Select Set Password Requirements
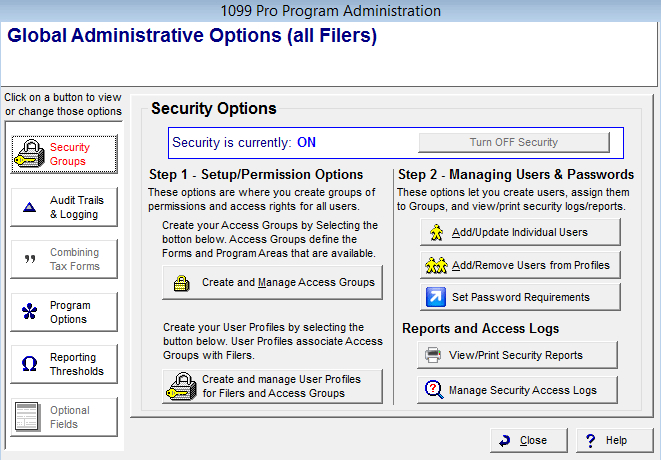The height and width of the screenshot is (460, 661). point(520,298)
